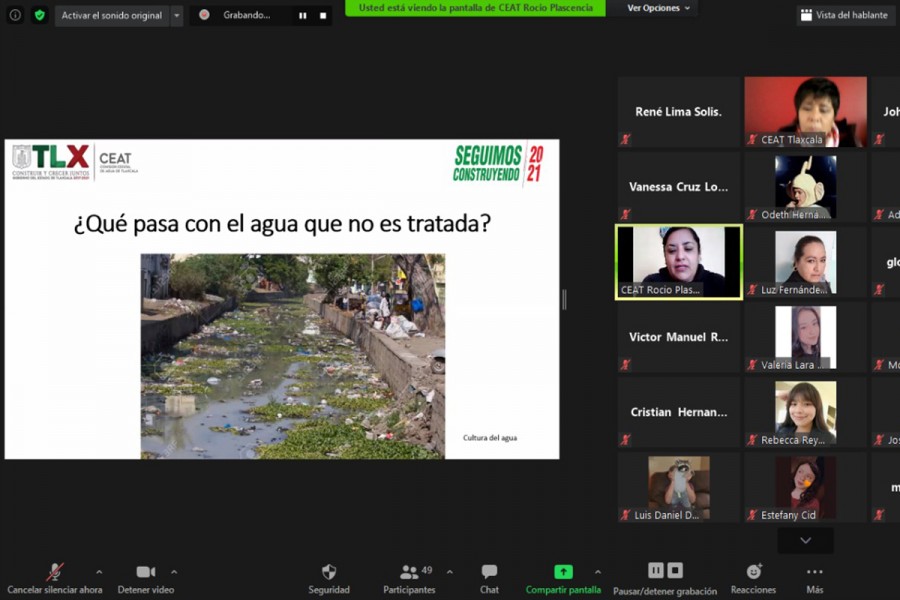Screen dimensions: 900x600
Task: Click the divider handle between slide and gallery
Action: tap(564, 299)
